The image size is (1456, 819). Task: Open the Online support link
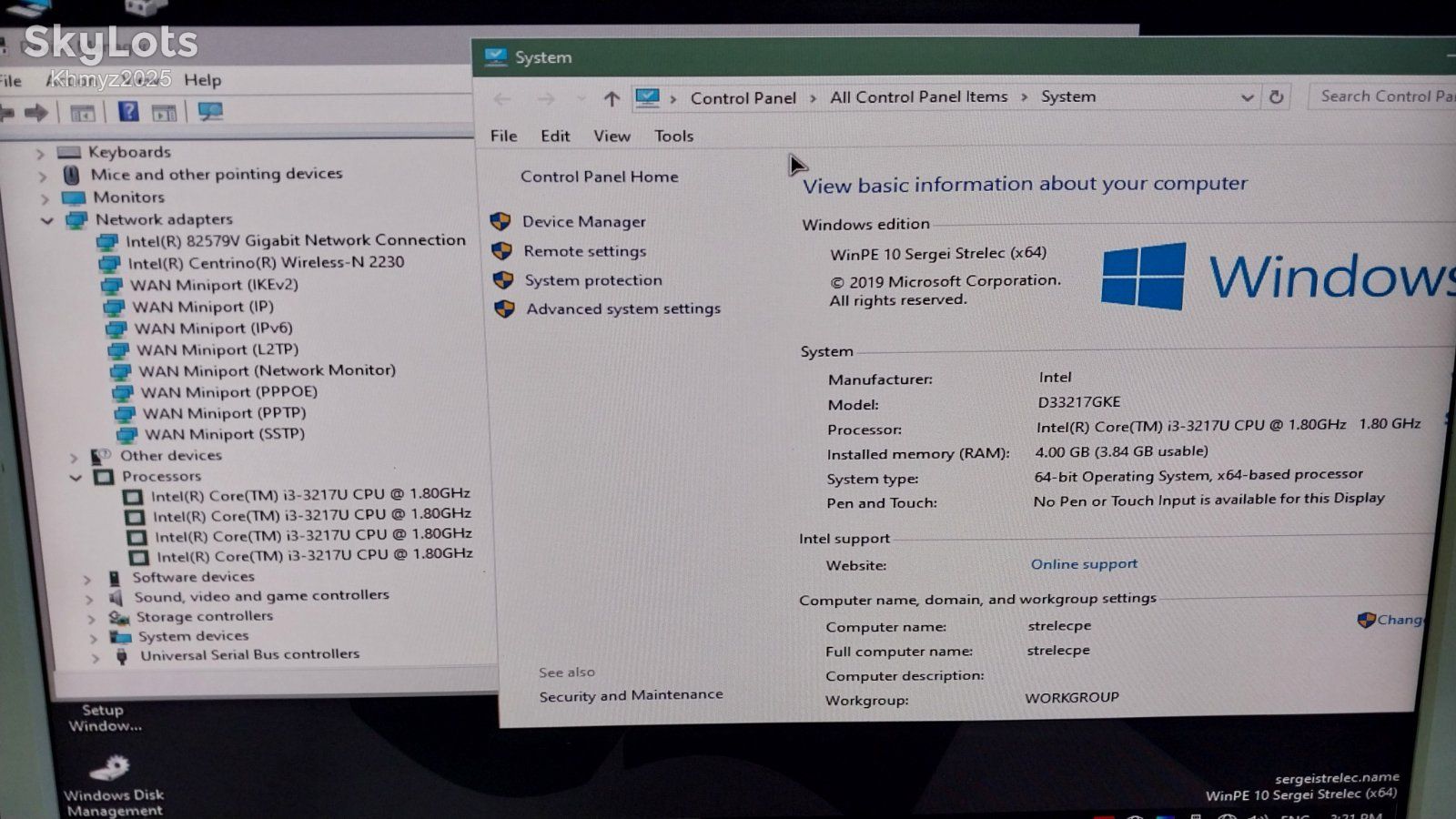coord(1084,564)
